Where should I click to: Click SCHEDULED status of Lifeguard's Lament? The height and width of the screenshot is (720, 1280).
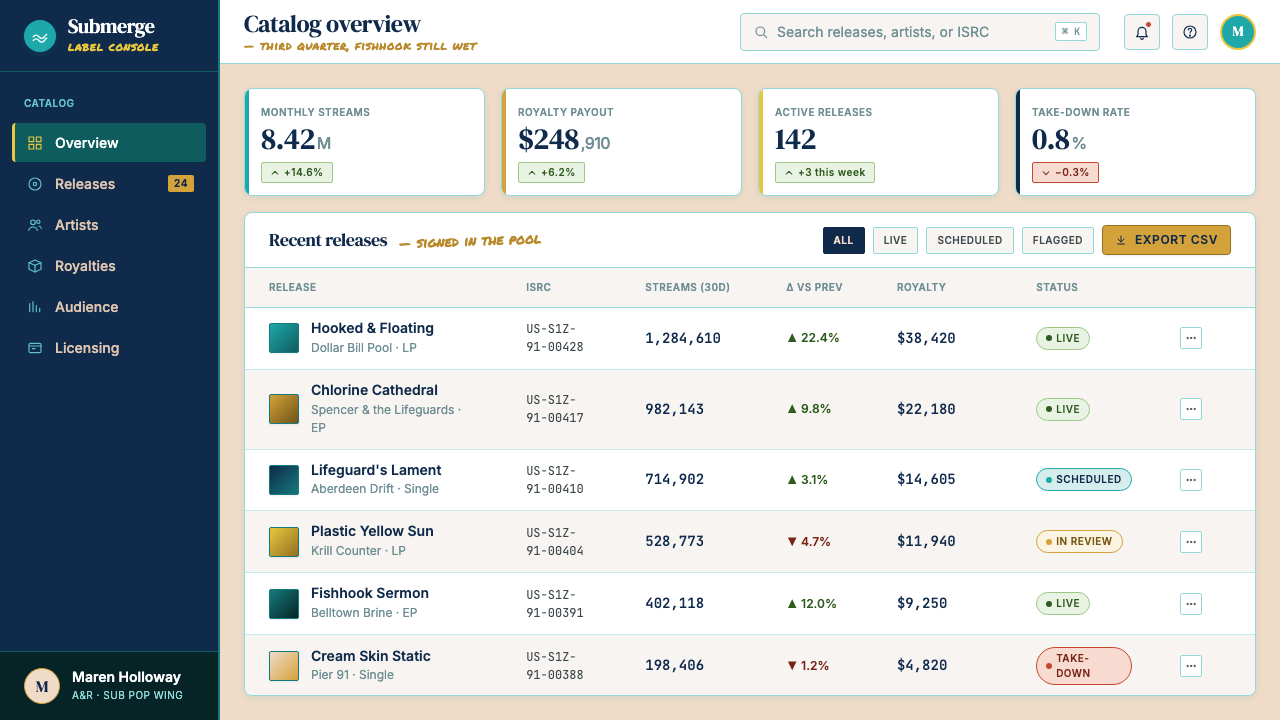[x=1084, y=479]
